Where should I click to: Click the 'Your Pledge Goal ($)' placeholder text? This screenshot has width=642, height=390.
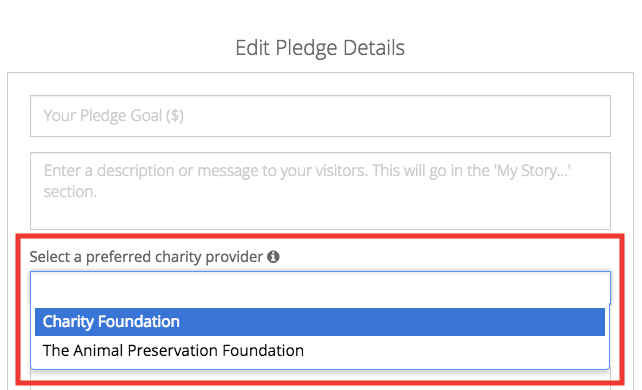(113, 116)
